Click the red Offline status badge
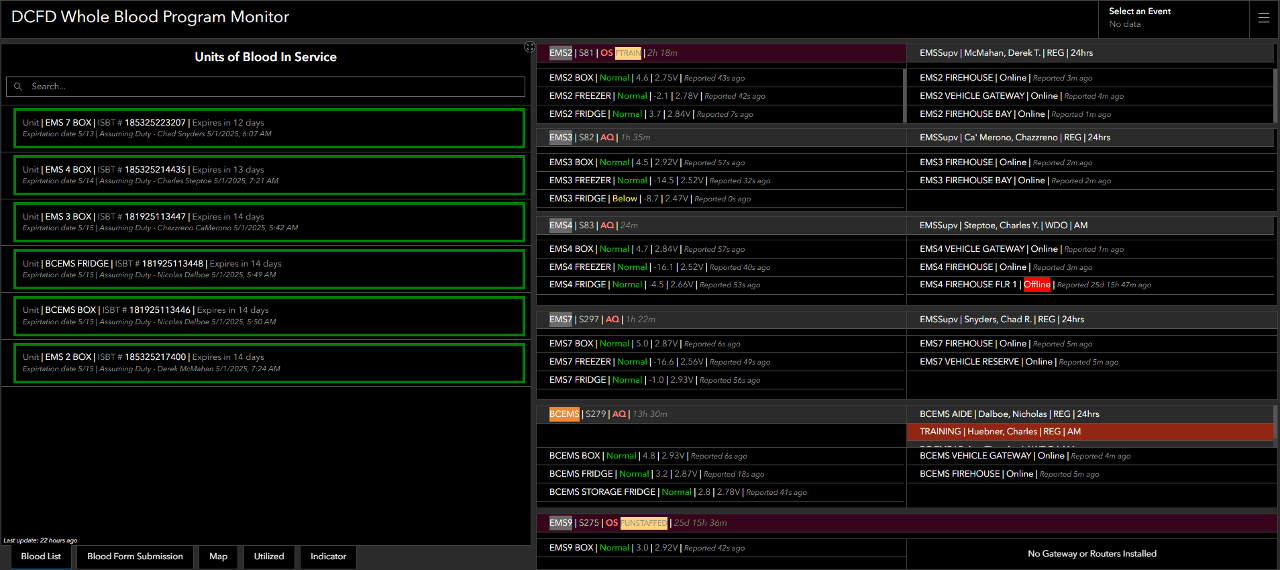 [x=1037, y=285]
